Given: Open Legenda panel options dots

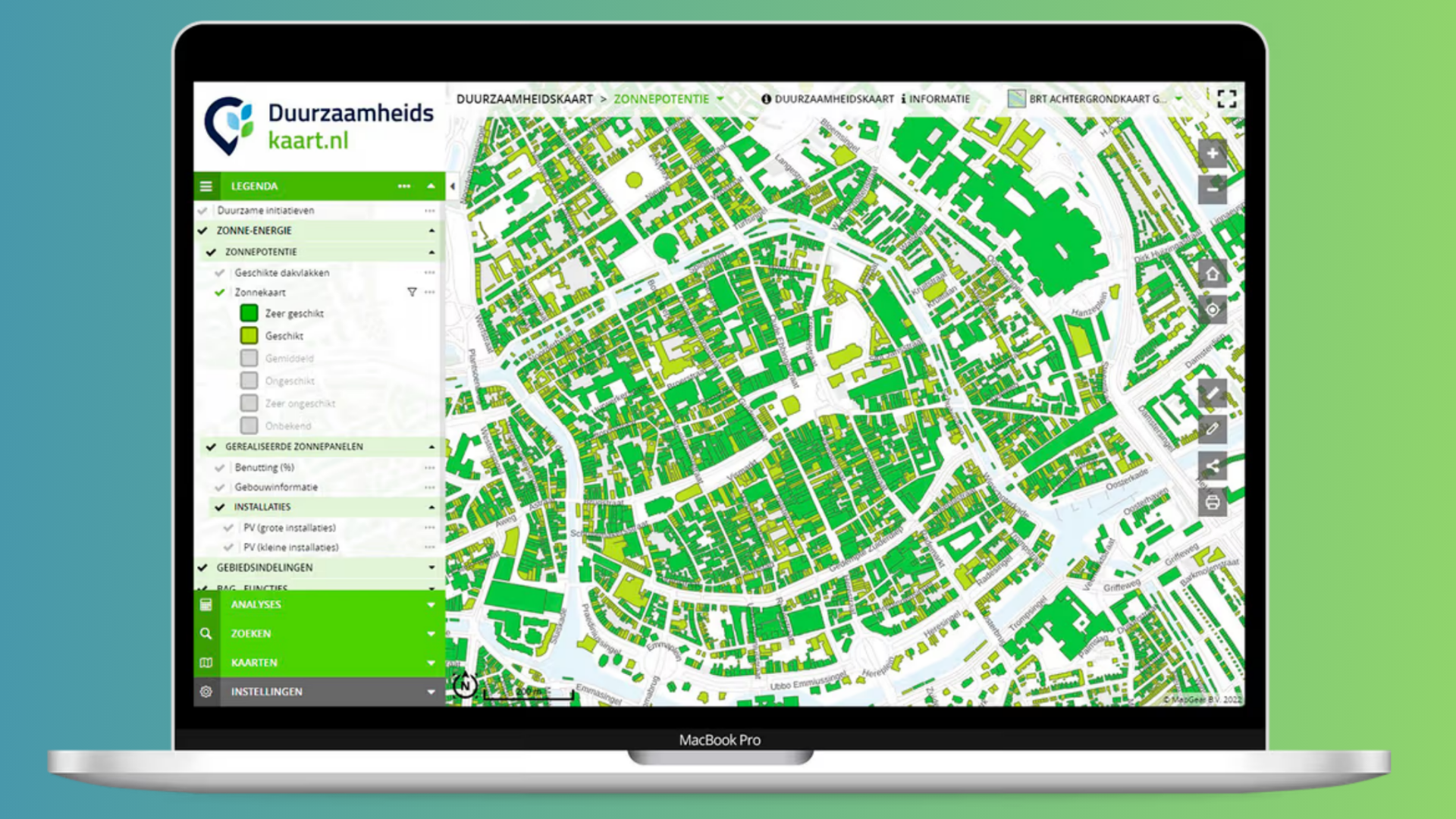Looking at the screenshot, I should click(404, 186).
